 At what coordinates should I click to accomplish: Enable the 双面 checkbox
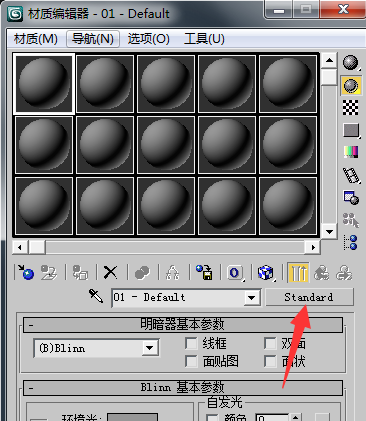pos(270,343)
